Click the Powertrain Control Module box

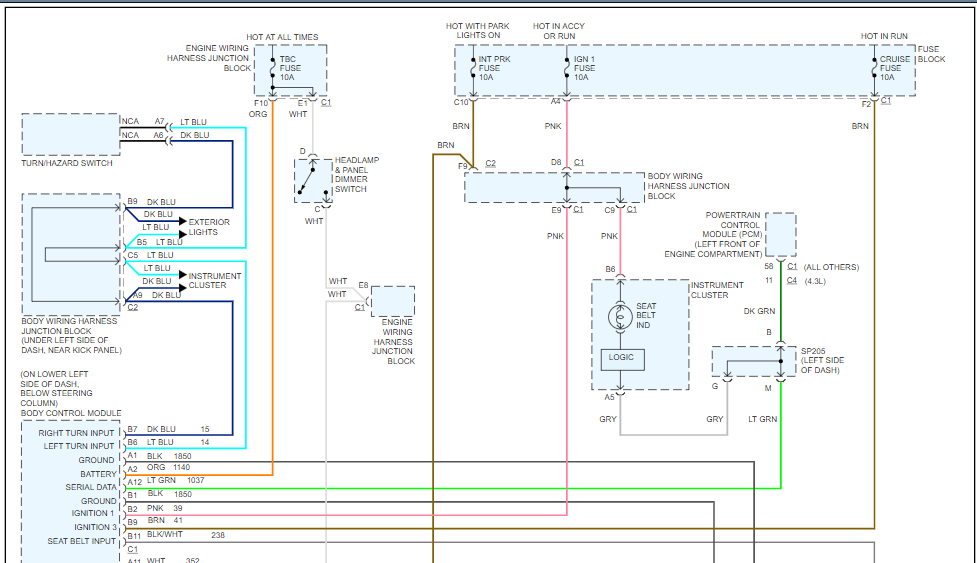[780, 235]
